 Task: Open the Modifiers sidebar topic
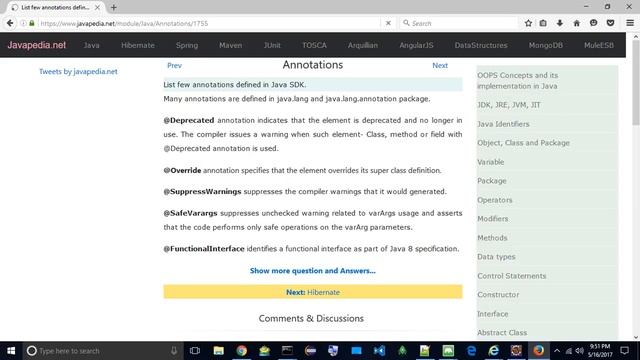(x=493, y=219)
